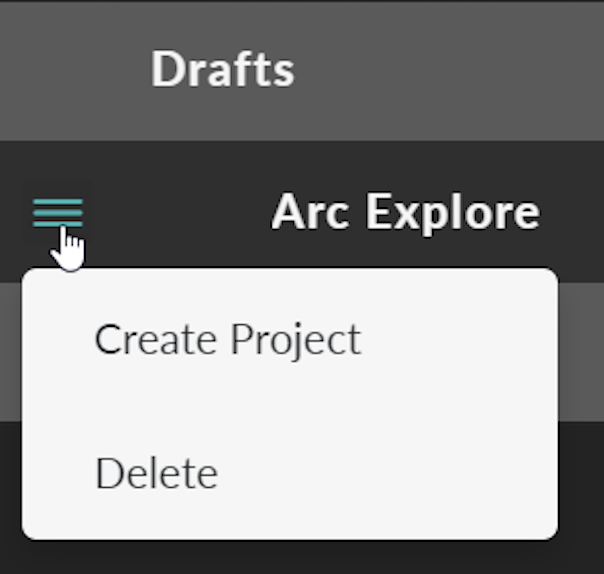Delete the Arc Explore draft via menu
This screenshot has height=574, width=604.
point(157,473)
